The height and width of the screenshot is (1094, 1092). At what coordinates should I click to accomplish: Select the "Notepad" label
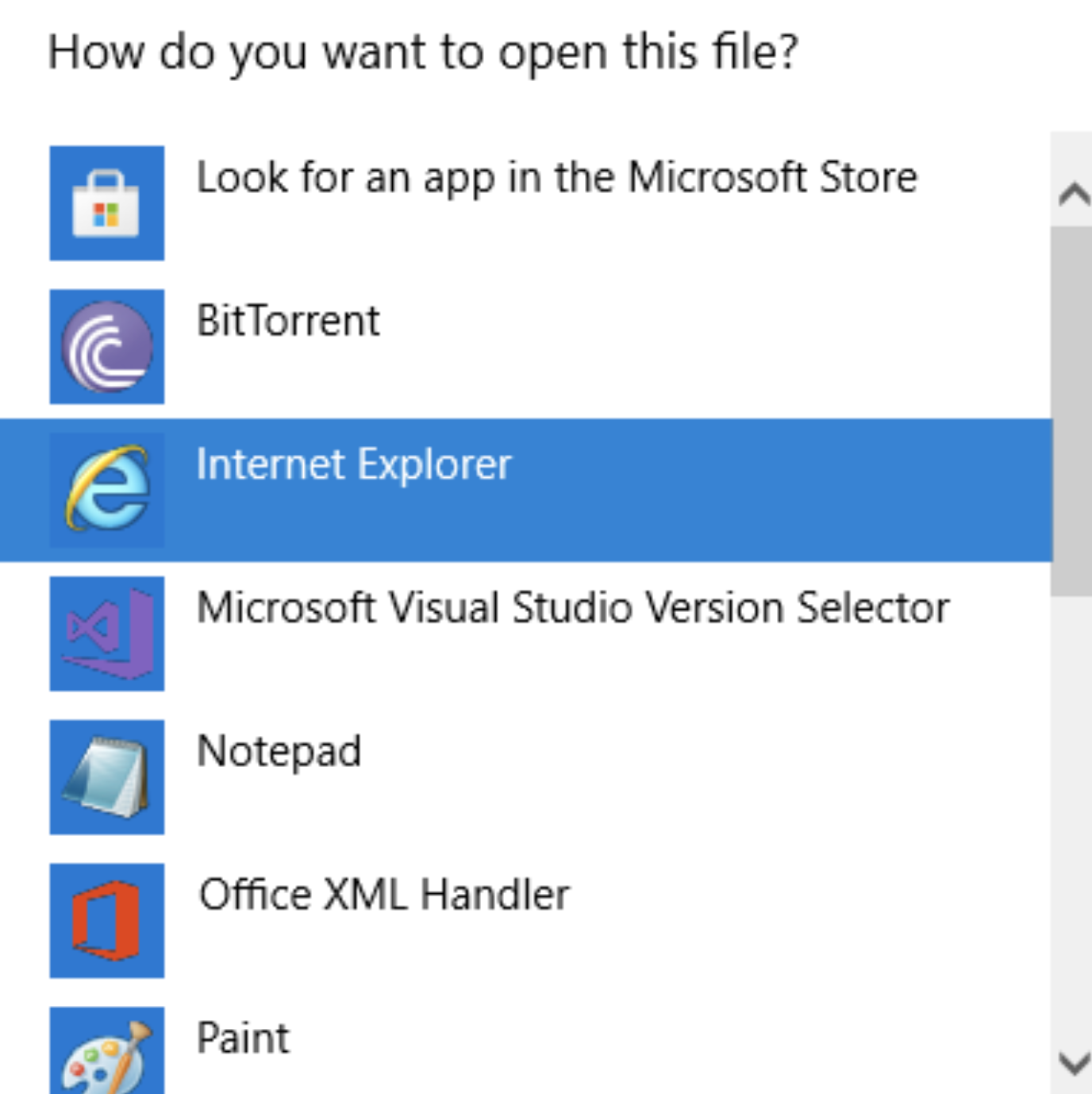click(x=279, y=752)
